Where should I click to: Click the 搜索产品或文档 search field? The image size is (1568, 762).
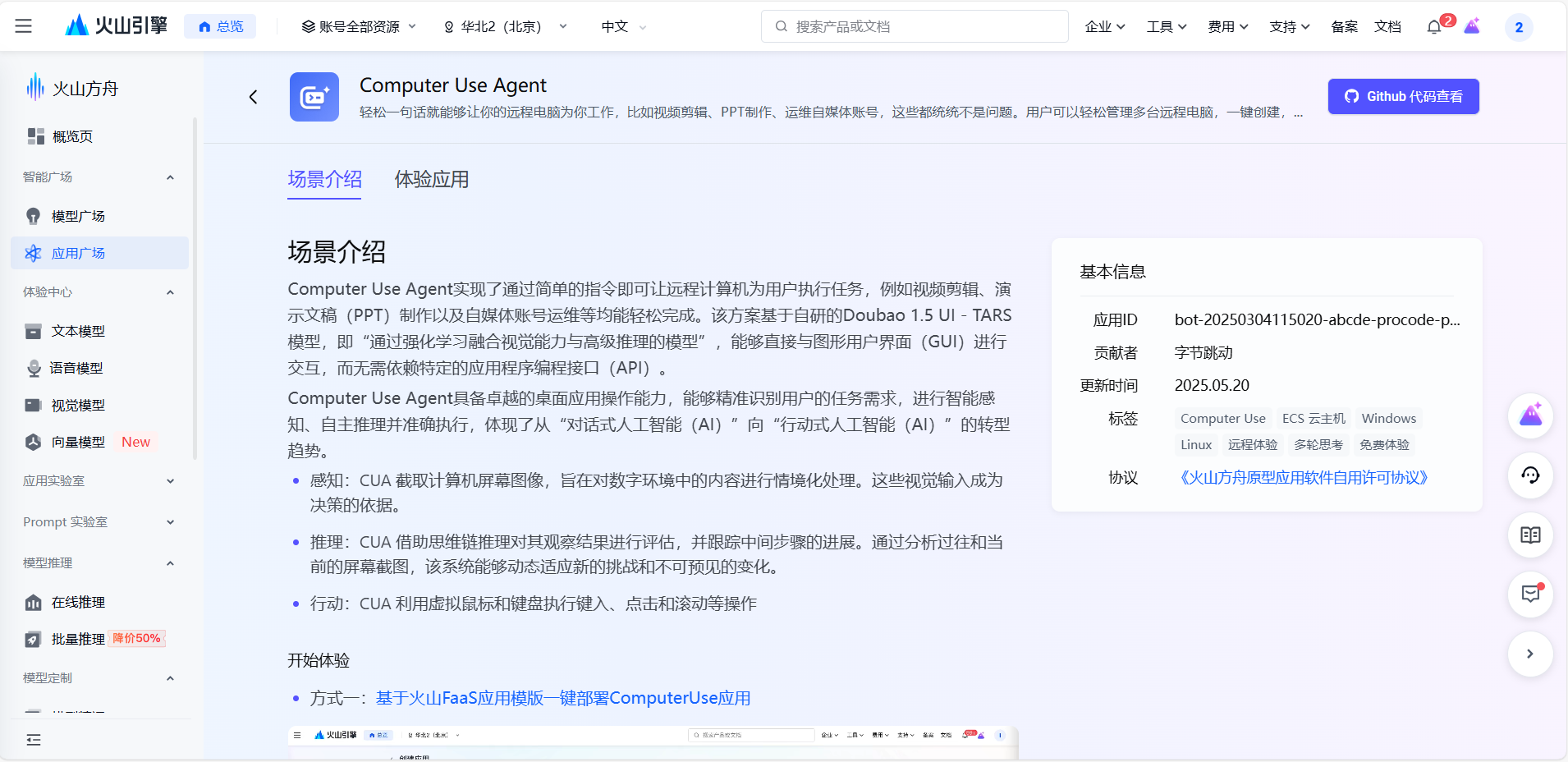[915, 26]
